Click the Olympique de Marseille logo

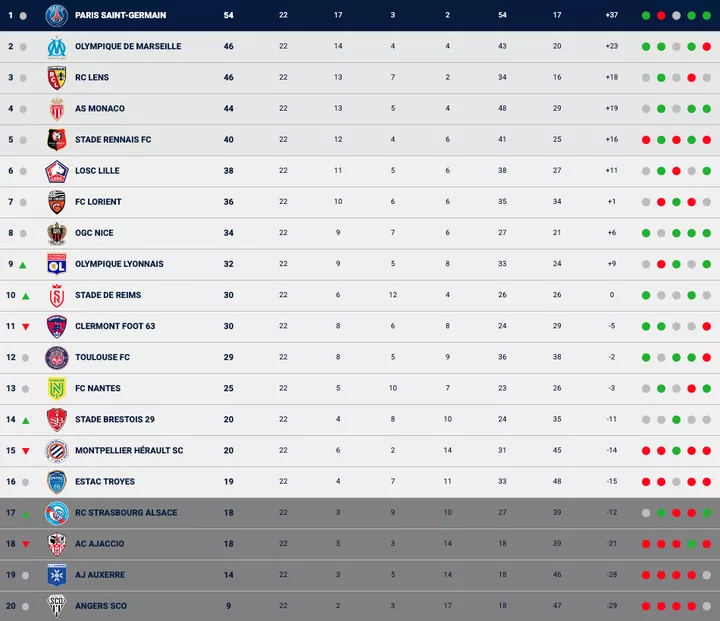(x=56, y=46)
